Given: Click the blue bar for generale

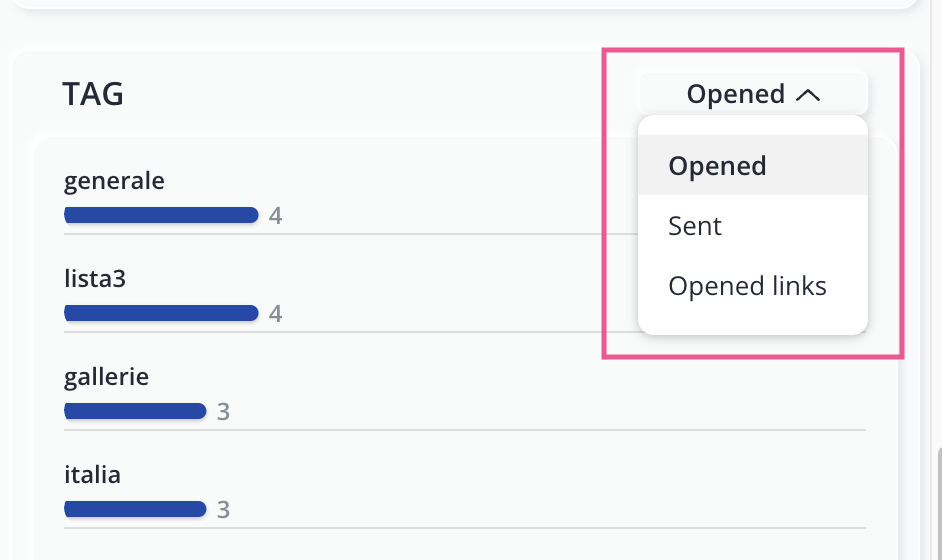Looking at the screenshot, I should click(x=161, y=214).
